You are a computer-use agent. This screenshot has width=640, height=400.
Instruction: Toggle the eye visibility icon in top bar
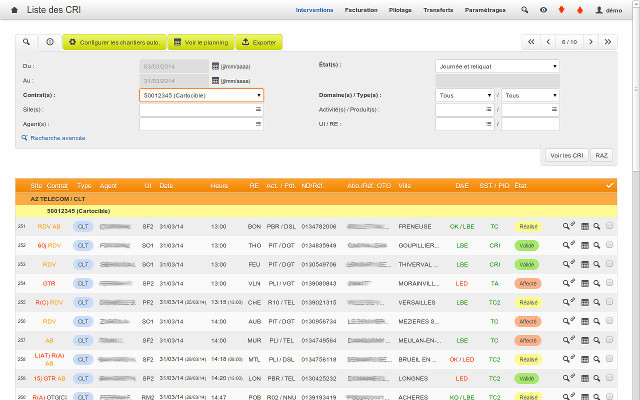(x=543, y=10)
